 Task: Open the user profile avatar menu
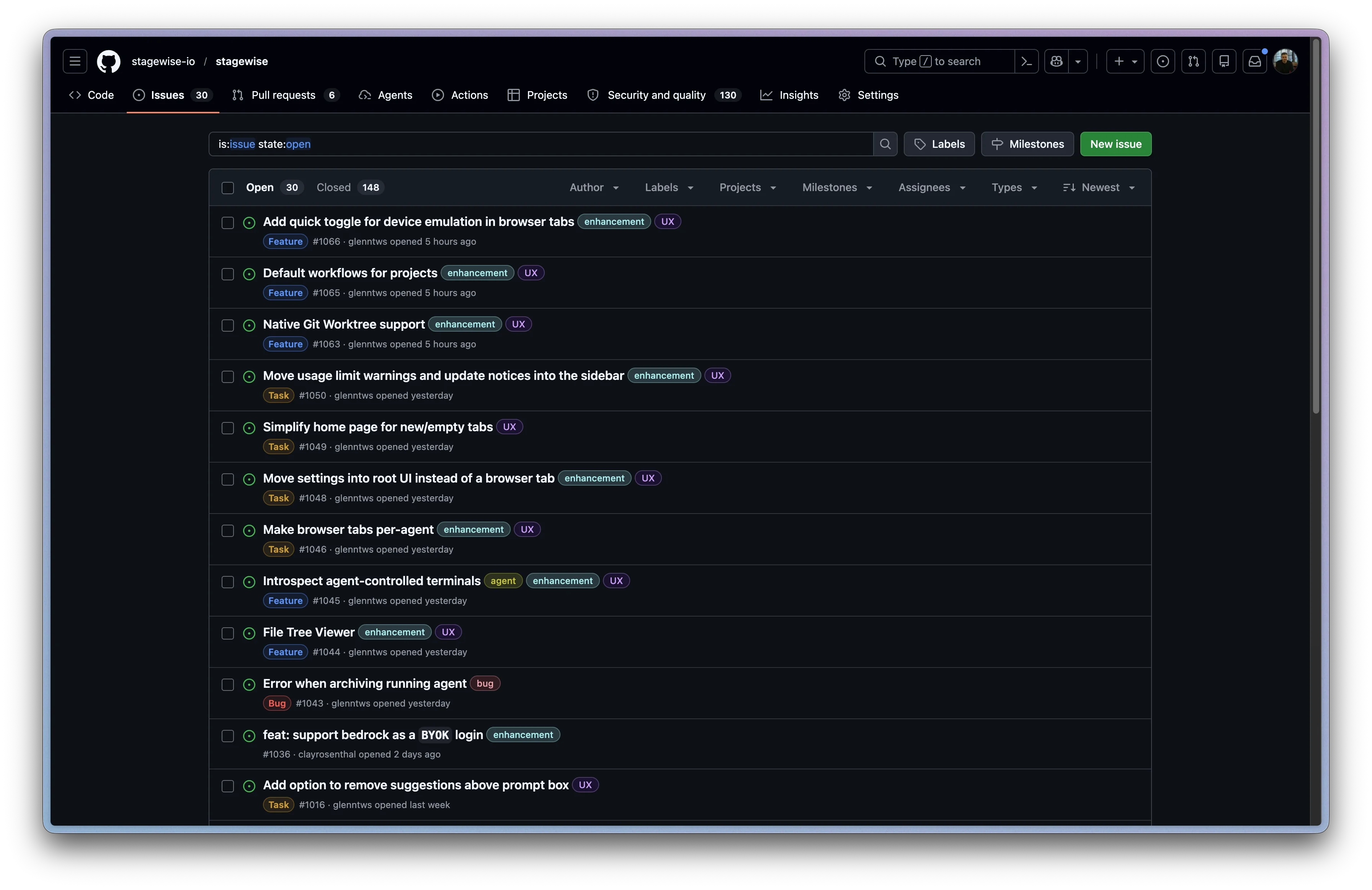(1285, 61)
